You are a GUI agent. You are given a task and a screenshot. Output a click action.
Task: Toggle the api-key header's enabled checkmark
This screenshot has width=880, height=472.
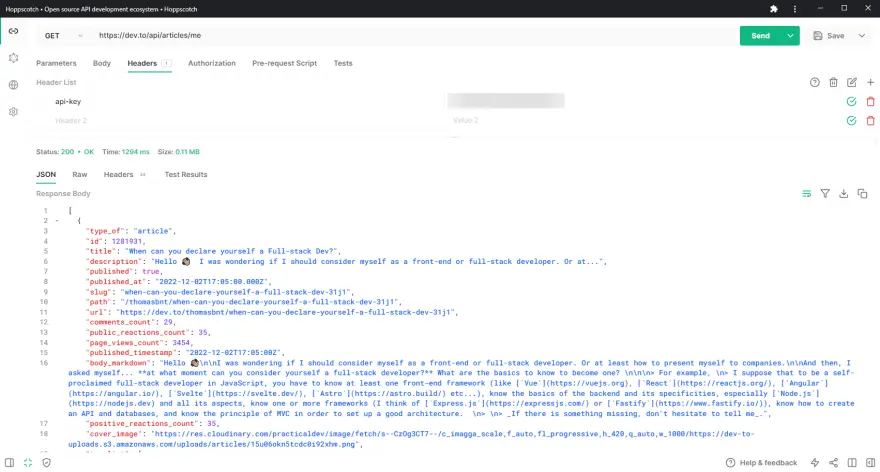851,101
